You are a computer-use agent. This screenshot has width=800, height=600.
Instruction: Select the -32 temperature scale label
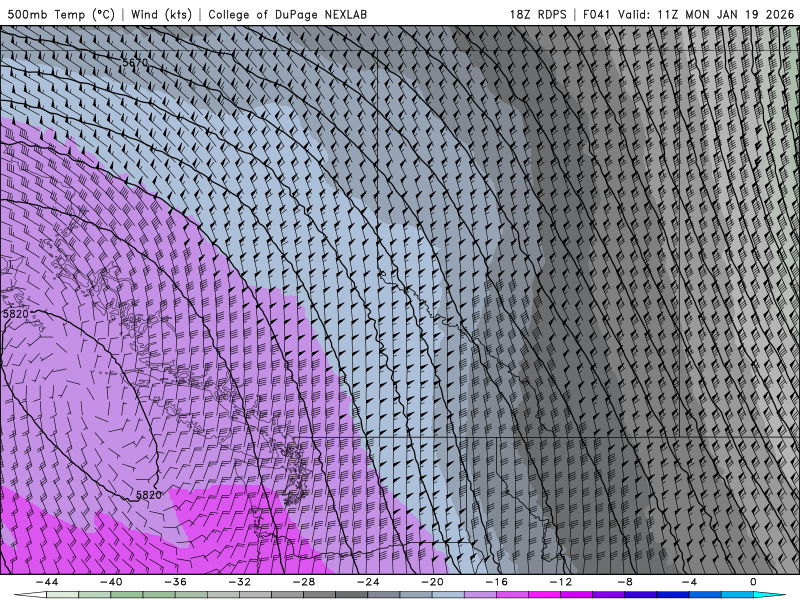(240, 582)
